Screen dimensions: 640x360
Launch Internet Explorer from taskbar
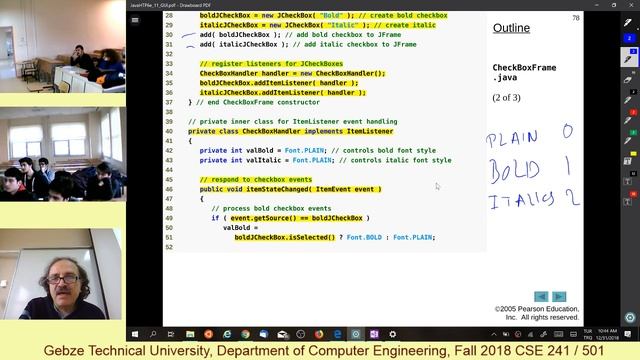[227, 334]
